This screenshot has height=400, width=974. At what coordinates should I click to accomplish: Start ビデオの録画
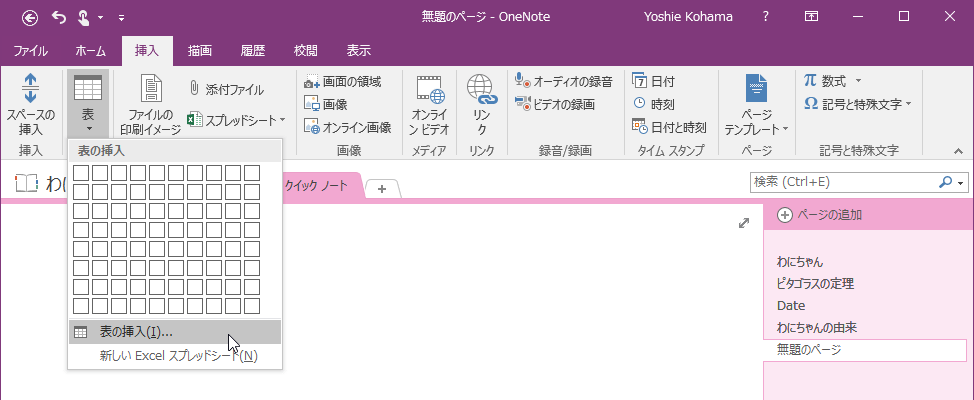[x=555, y=104]
